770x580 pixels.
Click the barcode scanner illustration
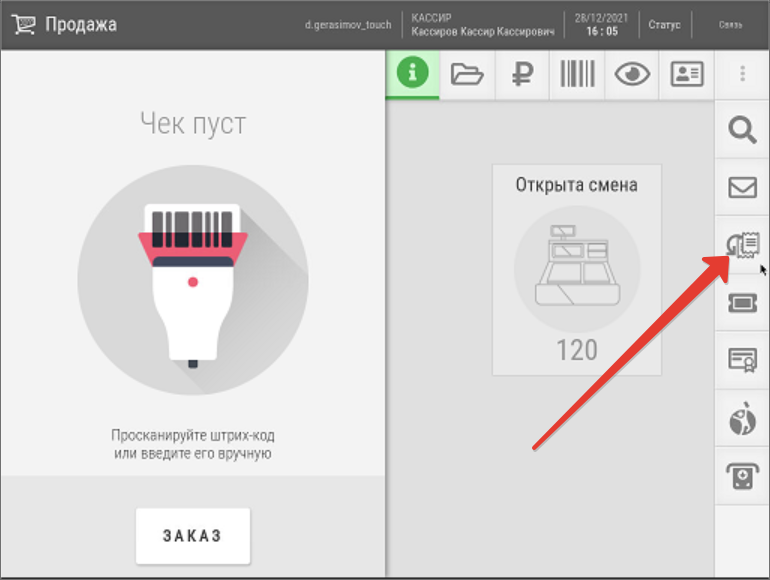(193, 280)
